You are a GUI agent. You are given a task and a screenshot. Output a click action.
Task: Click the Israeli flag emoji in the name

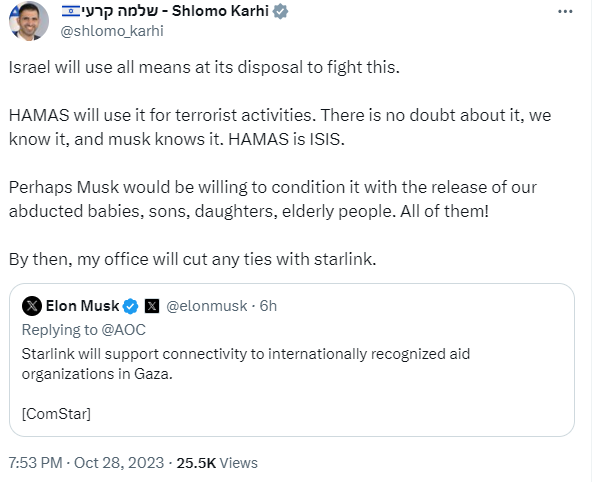72,12
